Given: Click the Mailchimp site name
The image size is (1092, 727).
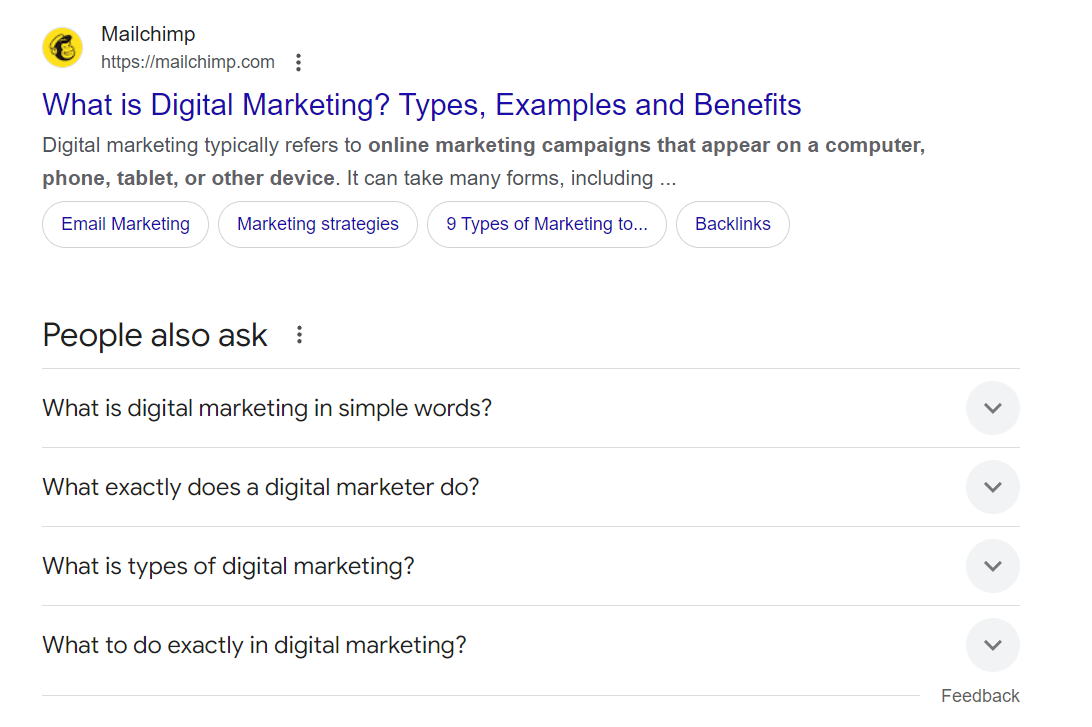Looking at the screenshot, I should click(x=148, y=34).
